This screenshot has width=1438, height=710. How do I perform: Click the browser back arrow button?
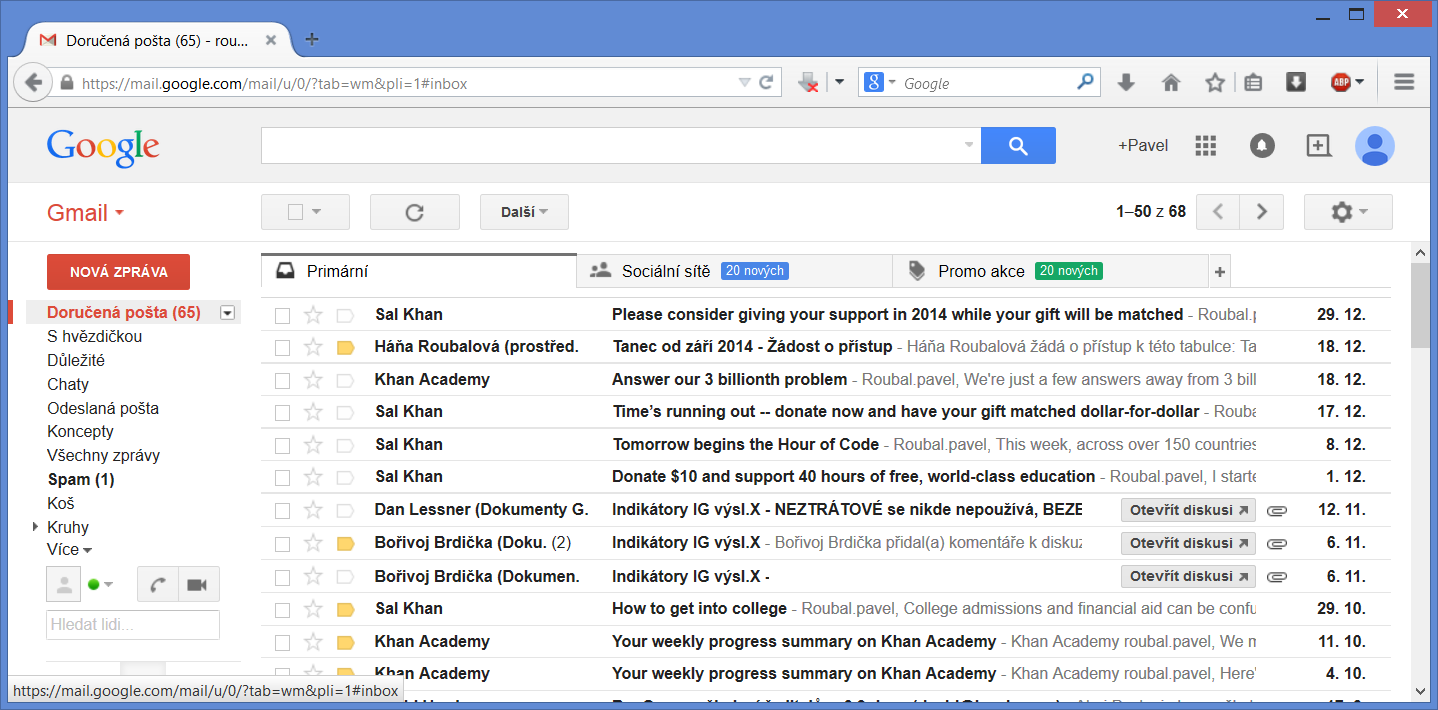pyautogui.click(x=33, y=83)
